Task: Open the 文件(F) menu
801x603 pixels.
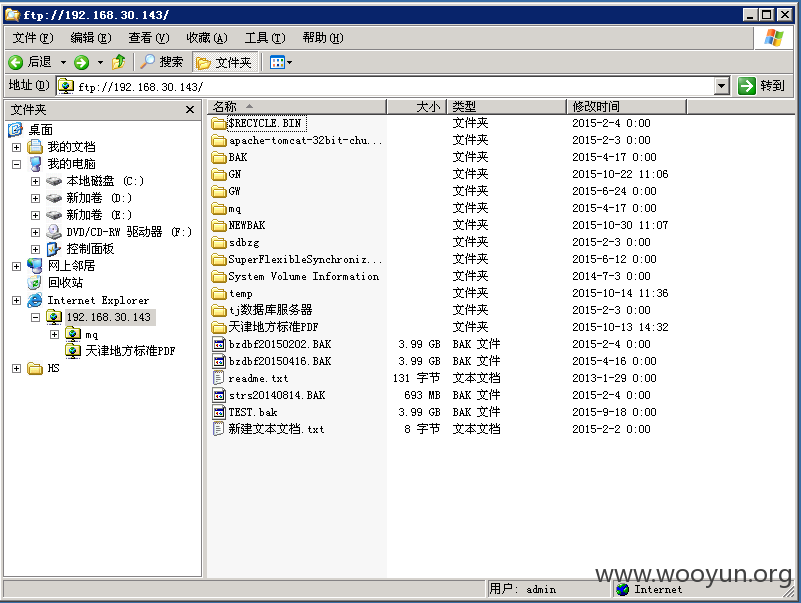Action: click(33, 38)
